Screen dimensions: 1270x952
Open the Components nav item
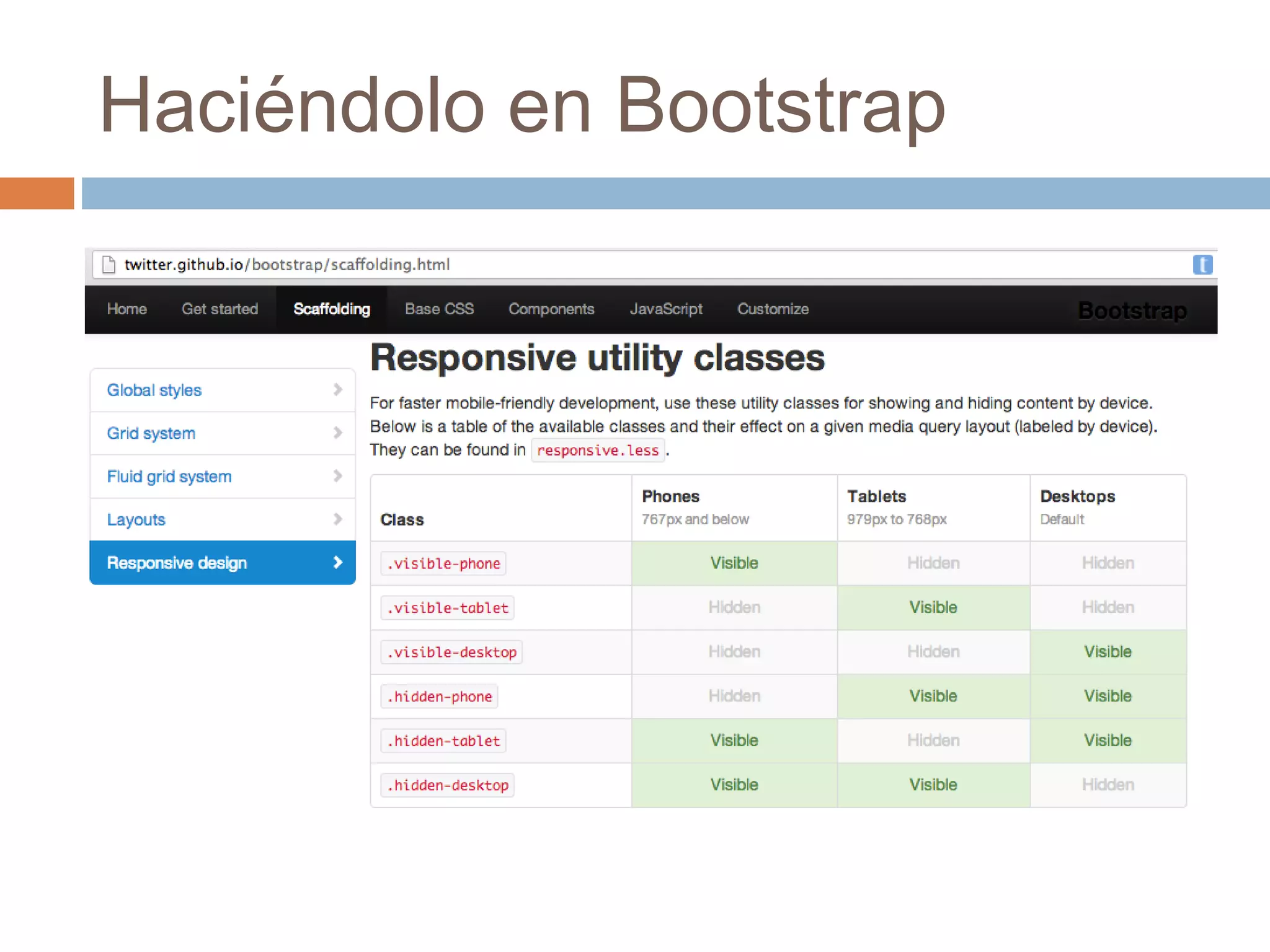[x=551, y=309]
